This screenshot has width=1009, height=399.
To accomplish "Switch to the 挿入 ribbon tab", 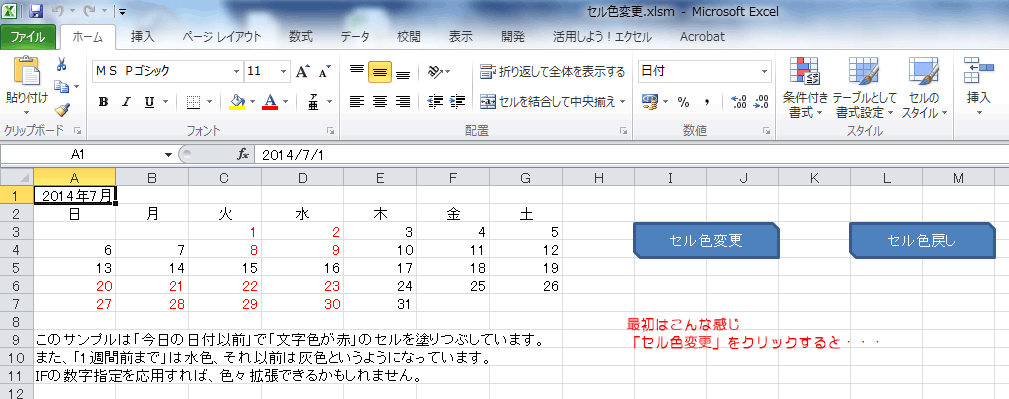I will tap(143, 37).
